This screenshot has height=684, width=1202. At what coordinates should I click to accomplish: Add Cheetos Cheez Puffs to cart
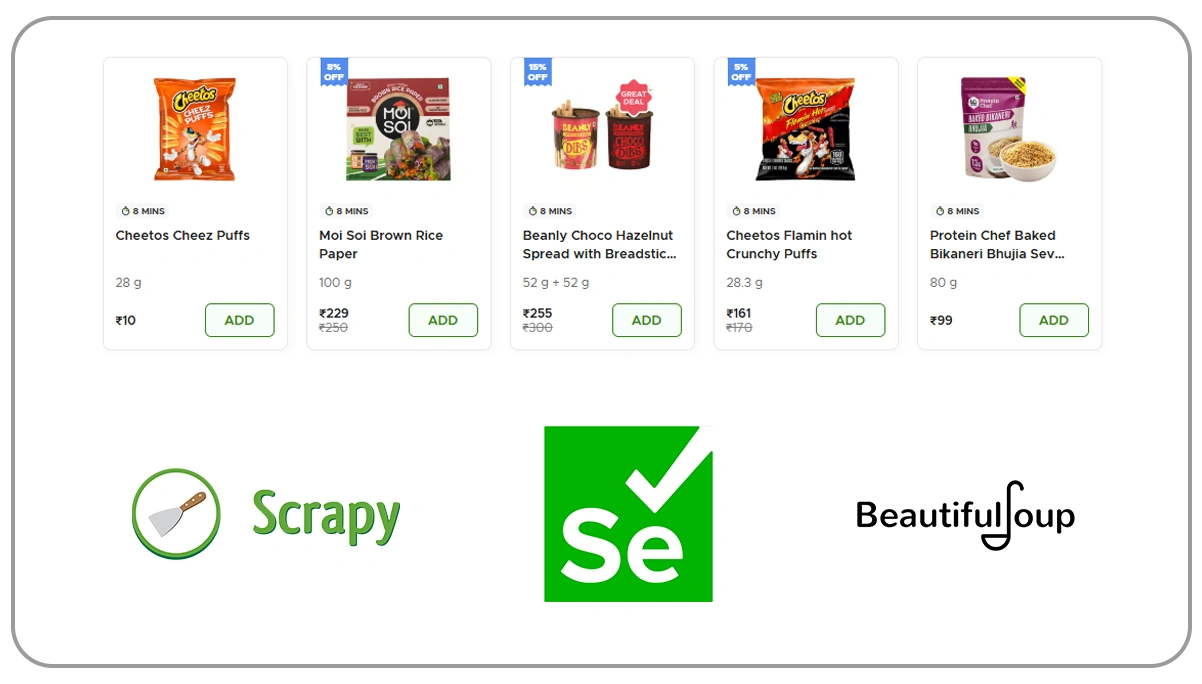coord(239,320)
